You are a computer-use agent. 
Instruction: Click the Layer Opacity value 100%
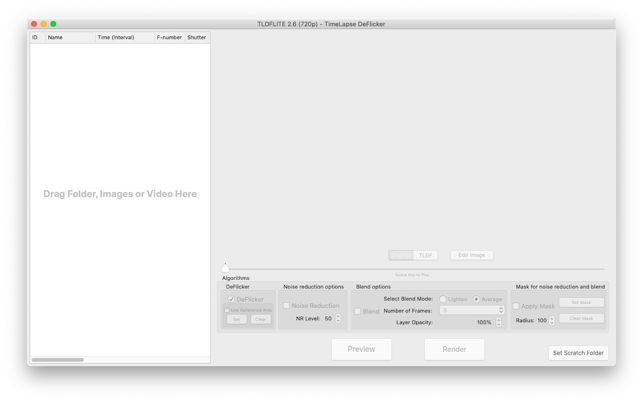[x=484, y=322]
